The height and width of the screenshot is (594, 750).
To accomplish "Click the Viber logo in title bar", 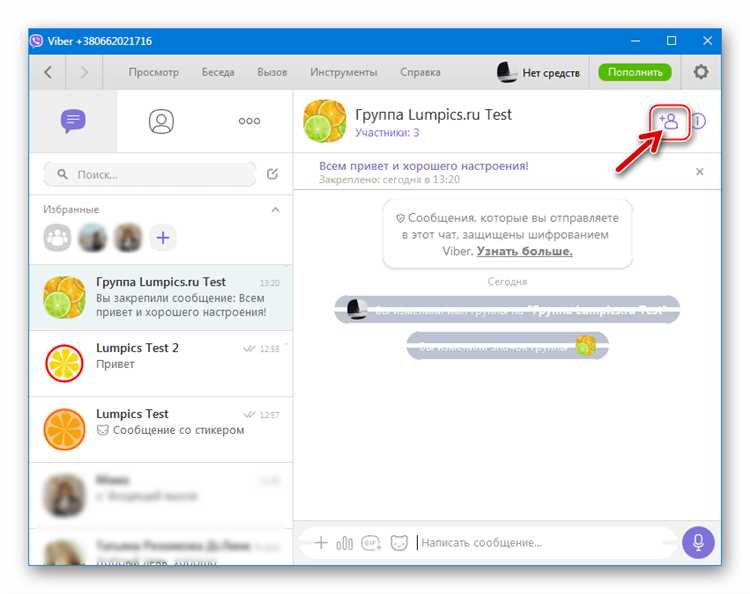I will (37, 41).
